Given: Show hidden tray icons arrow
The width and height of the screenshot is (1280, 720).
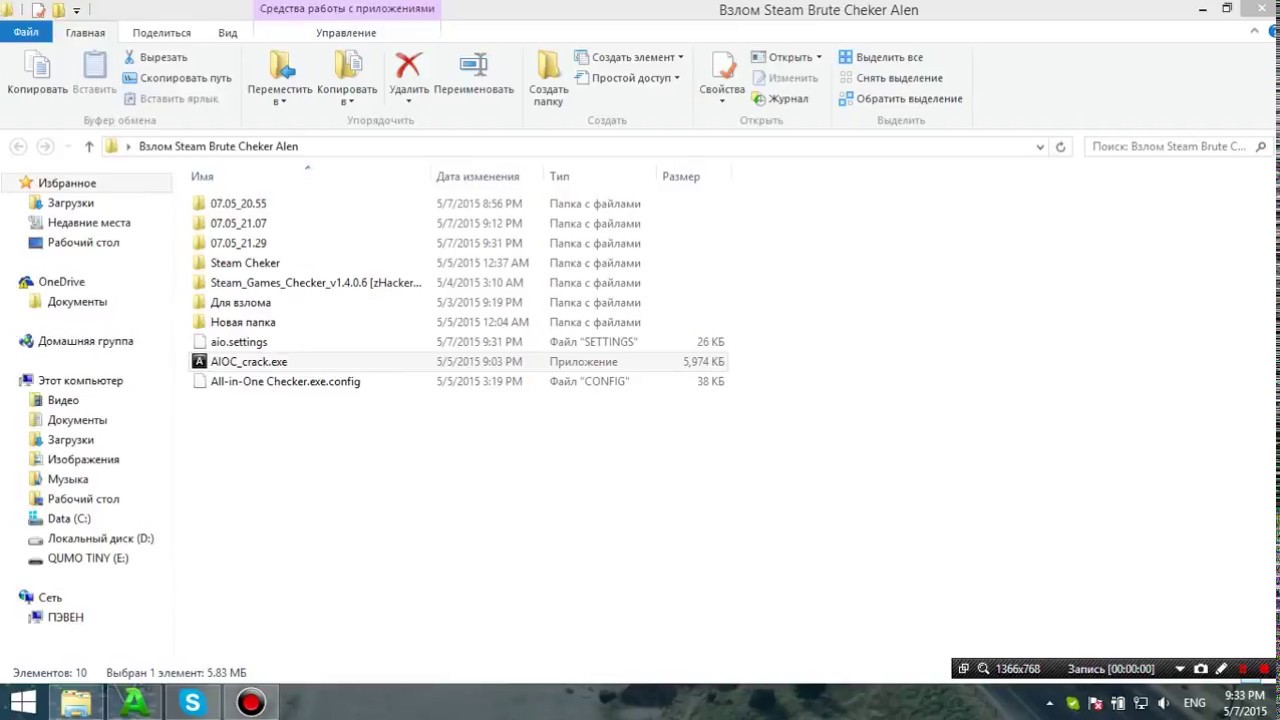Looking at the screenshot, I should tap(1050, 703).
